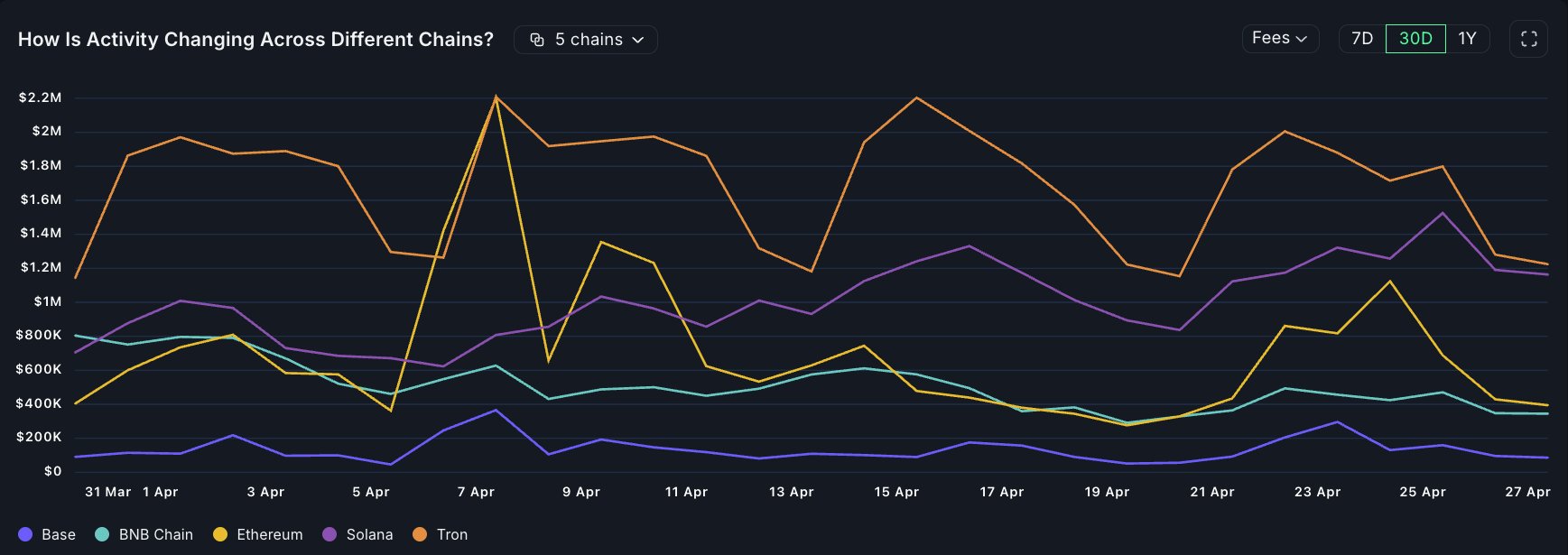Click the yellow Ethereum legend dot
1568x555 pixels.
click(220, 534)
